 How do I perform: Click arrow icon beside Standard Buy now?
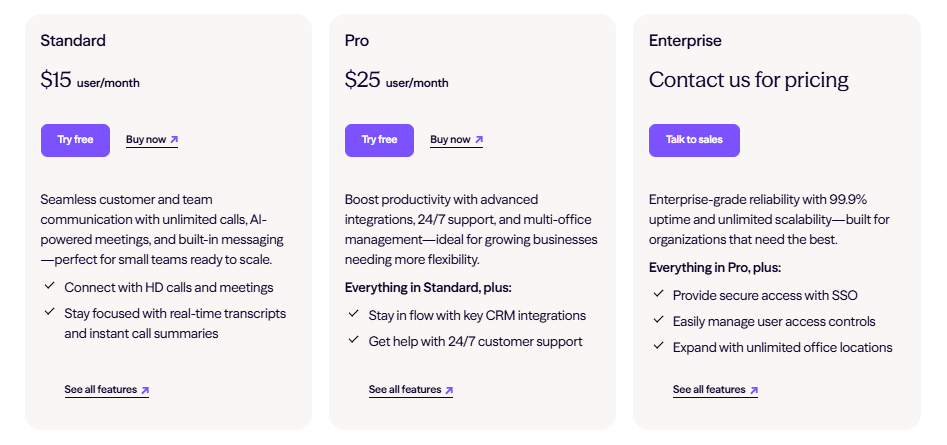174,140
